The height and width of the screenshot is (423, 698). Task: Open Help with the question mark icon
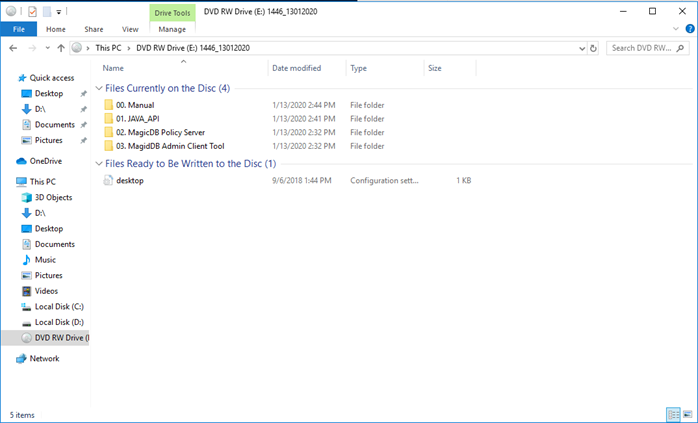point(690,29)
